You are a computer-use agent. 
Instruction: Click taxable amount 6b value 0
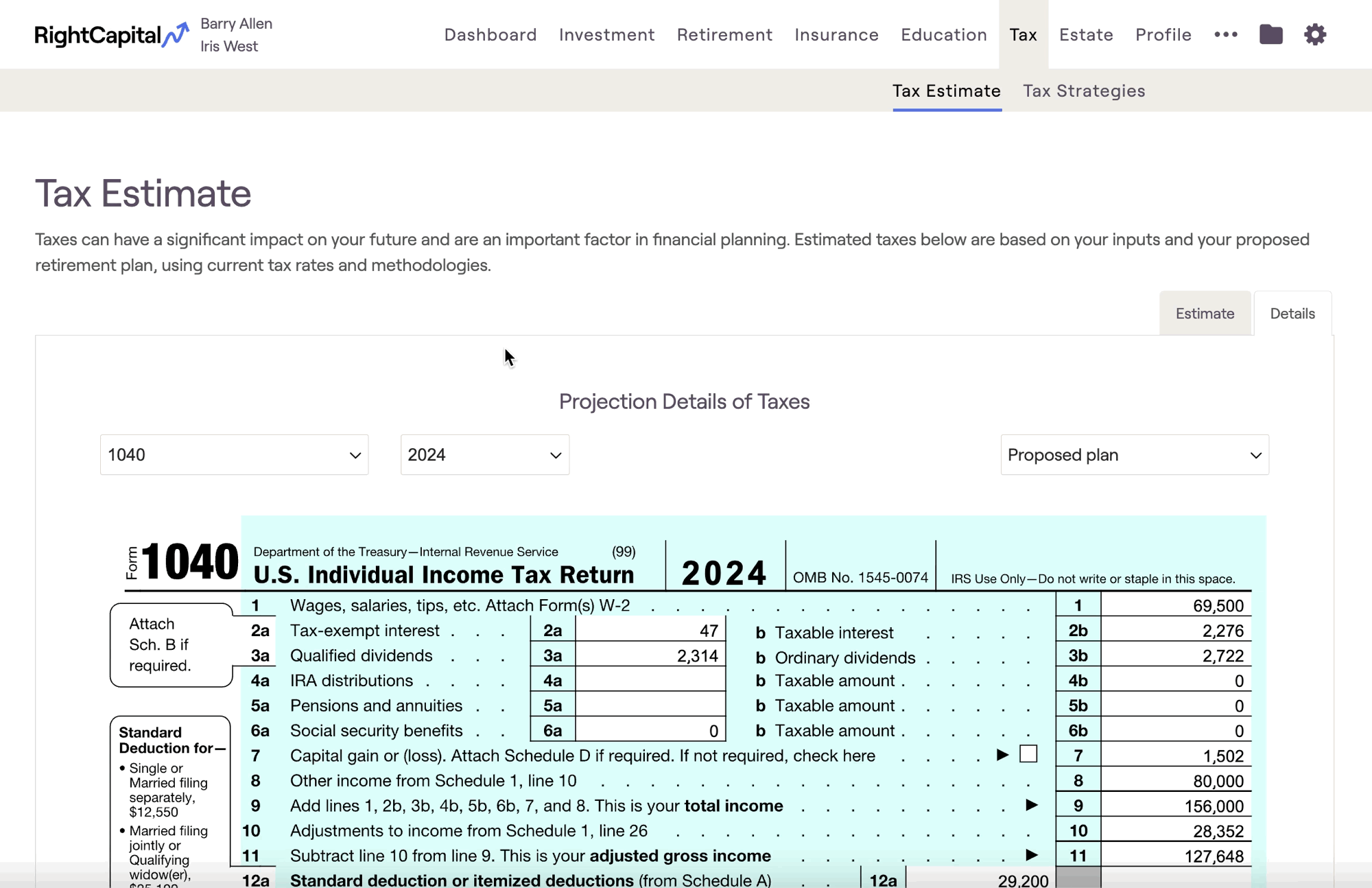point(1239,732)
